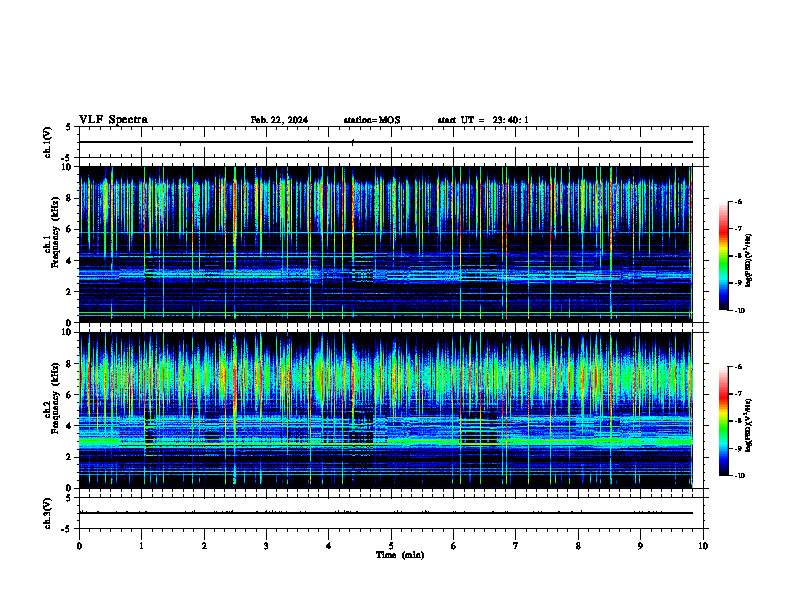792x612 pixels.
Task: Click the time axis tick label "7"
Action: tap(516, 546)
